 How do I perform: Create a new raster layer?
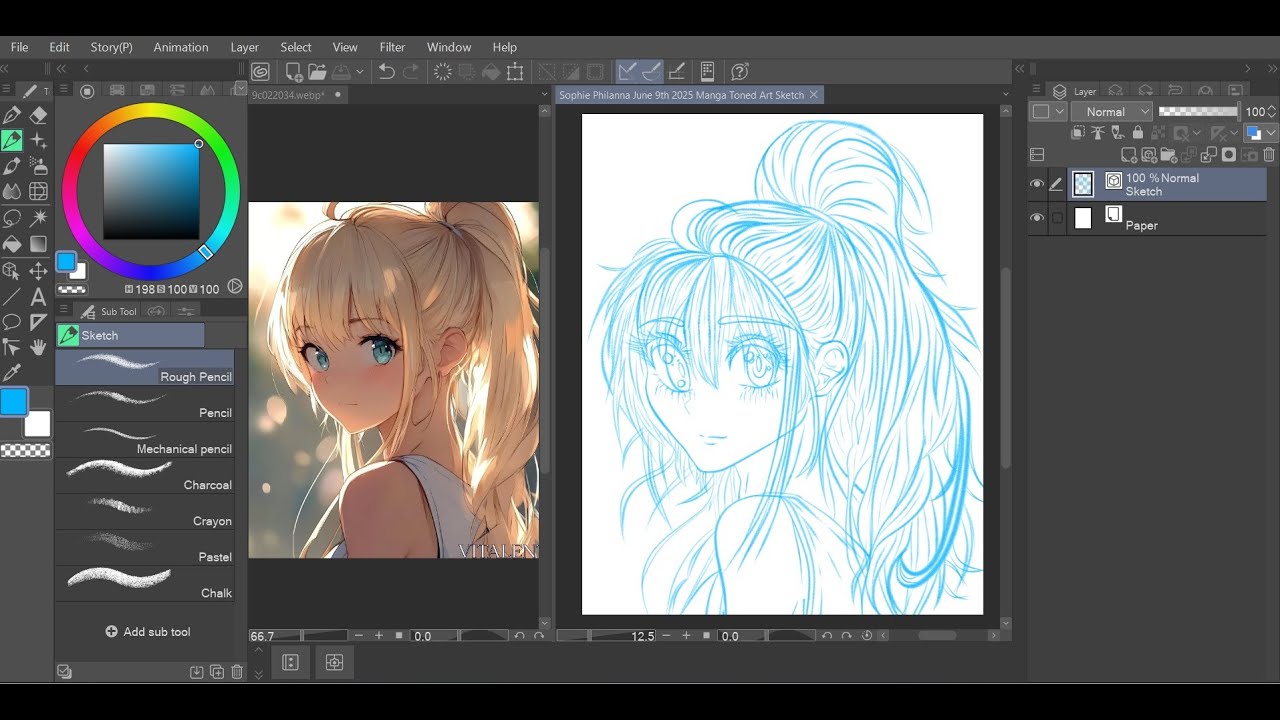[1129, 155]
